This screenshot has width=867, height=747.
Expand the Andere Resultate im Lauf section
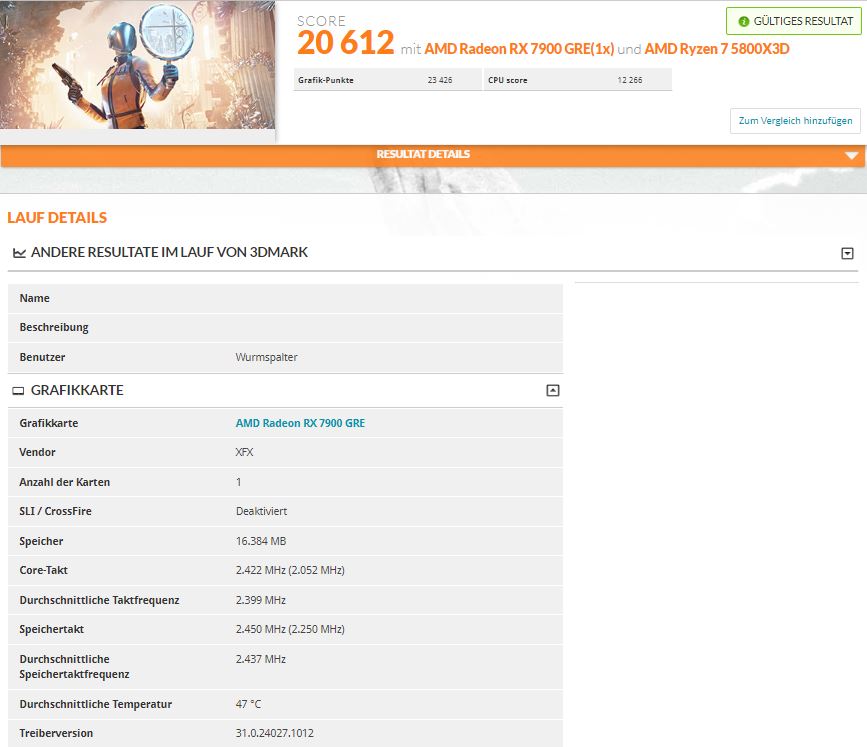[847, 253]
